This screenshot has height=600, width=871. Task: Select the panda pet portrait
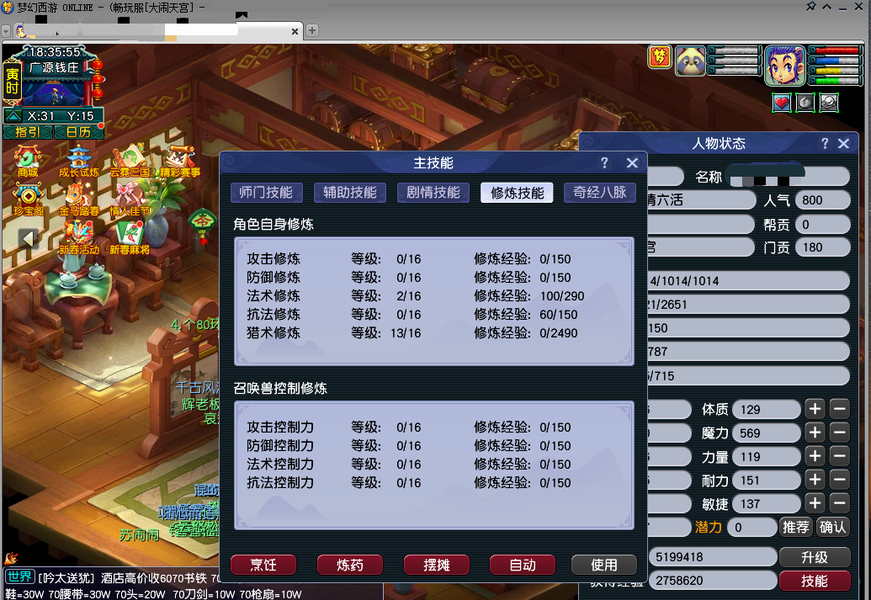(x=690, y=61)
